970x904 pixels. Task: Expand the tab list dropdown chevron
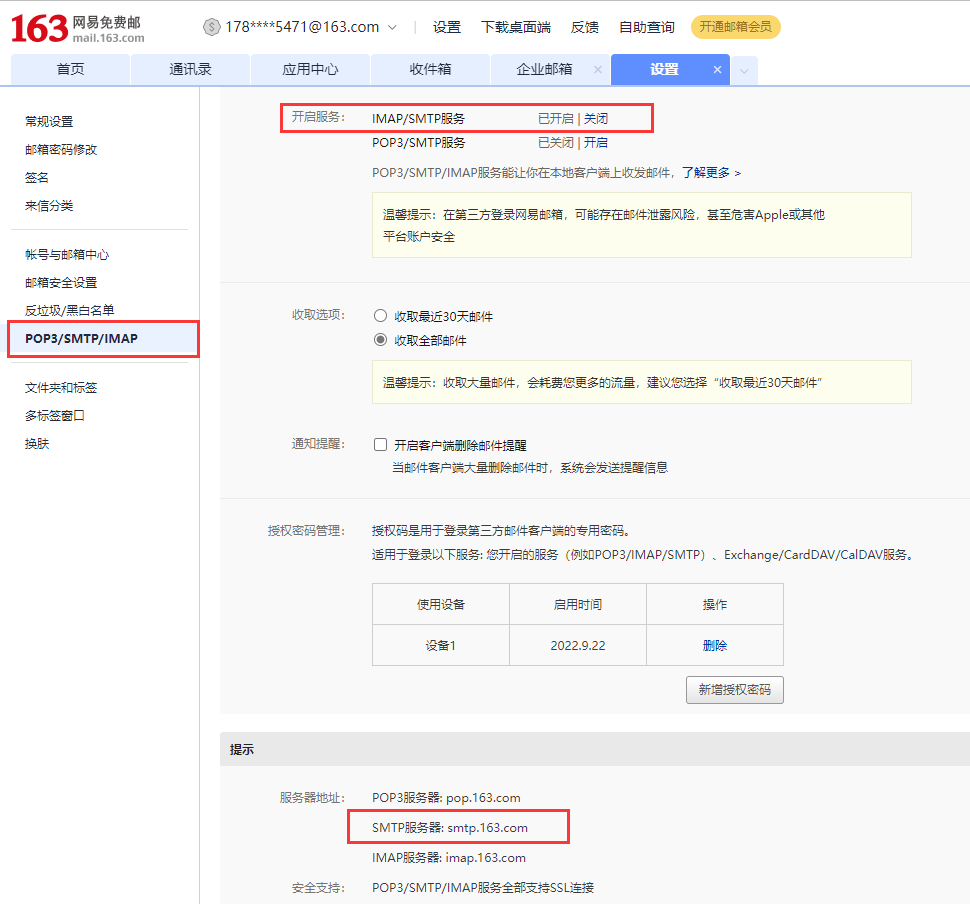[744, 71]
